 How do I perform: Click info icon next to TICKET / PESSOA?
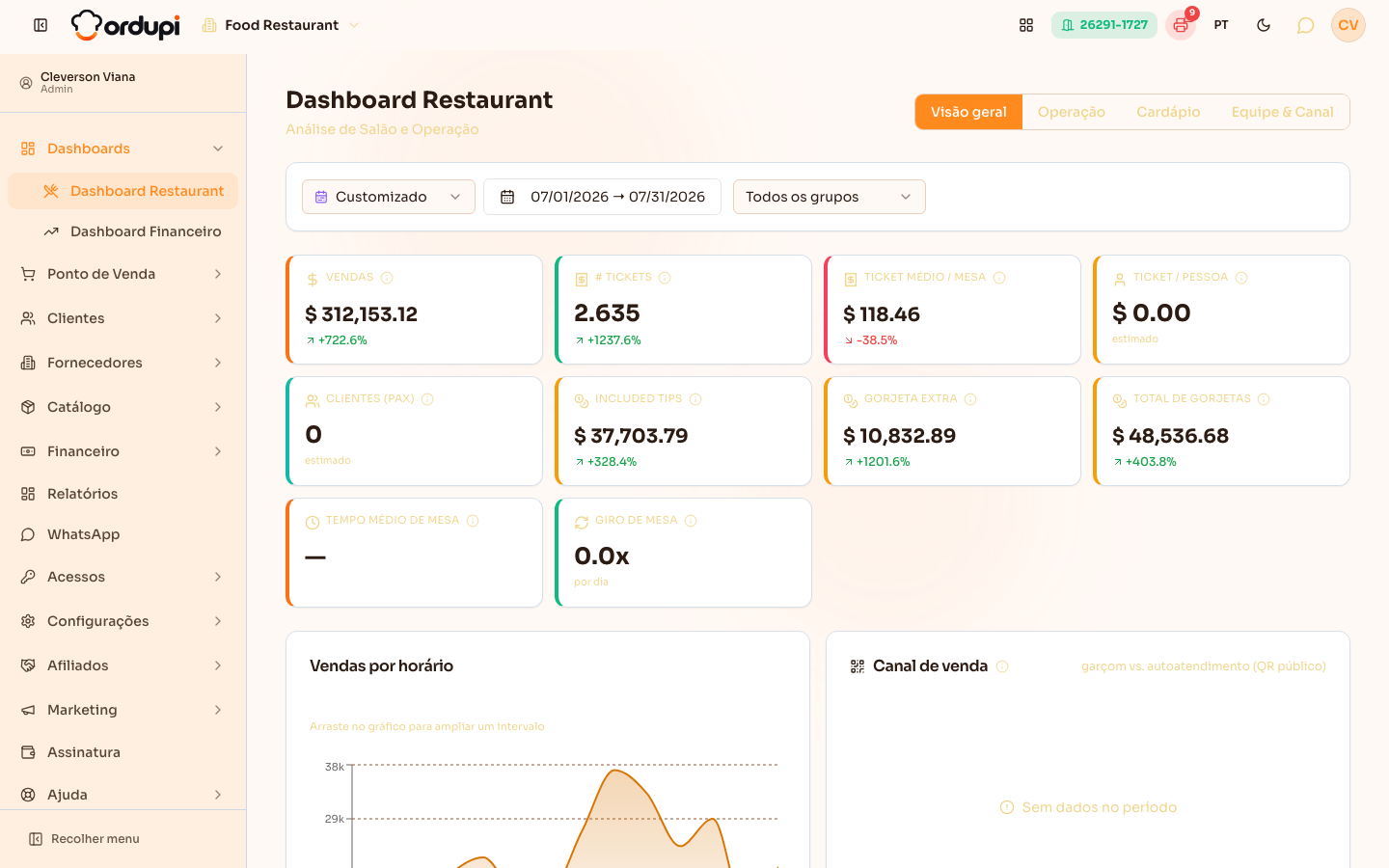[1241, 278]
